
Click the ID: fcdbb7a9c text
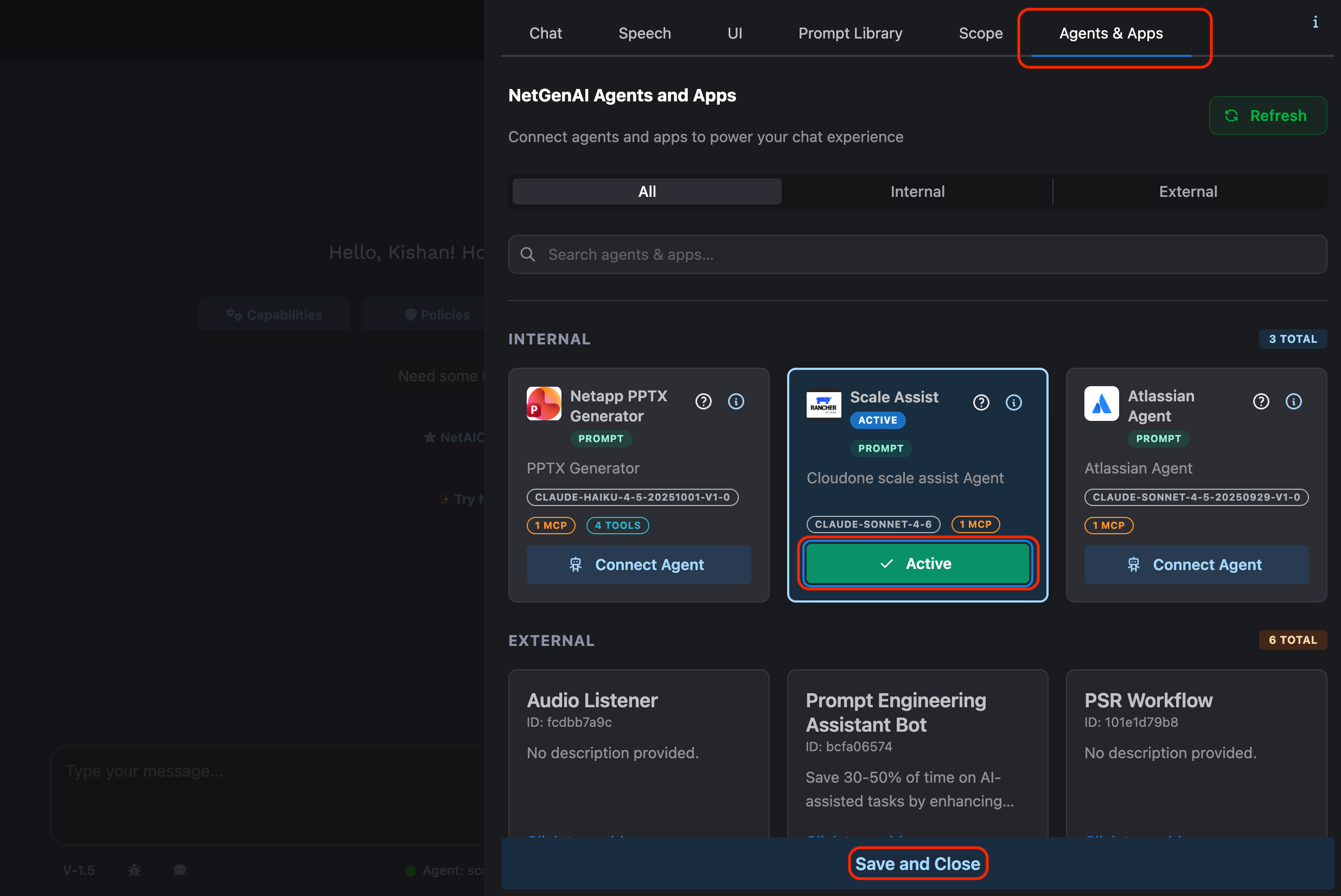point(569,722)
